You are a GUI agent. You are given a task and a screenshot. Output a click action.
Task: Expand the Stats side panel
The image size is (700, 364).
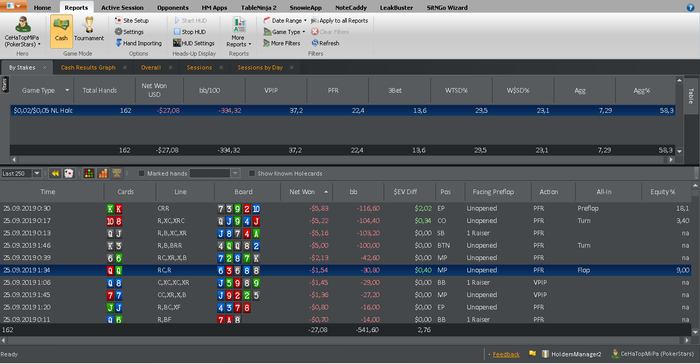[x=5, y=85]
